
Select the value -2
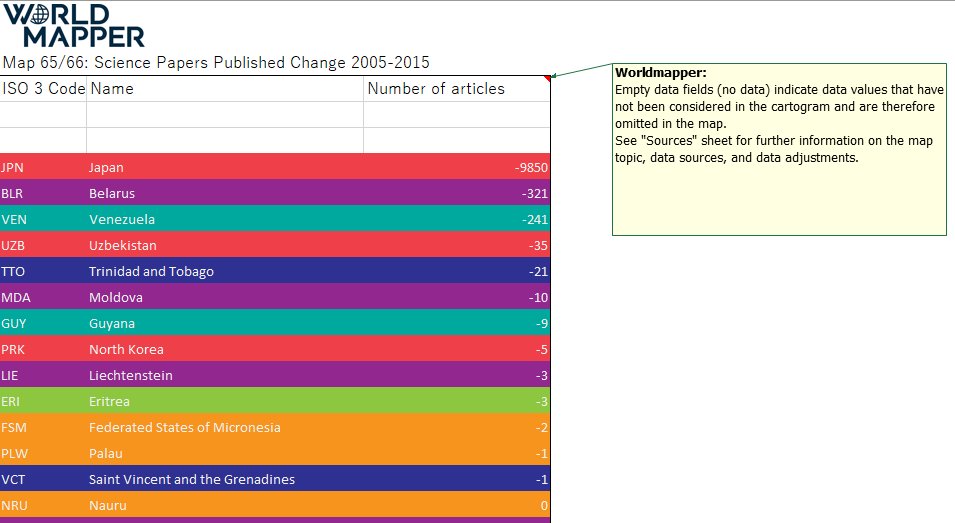[x=457, y=427]
